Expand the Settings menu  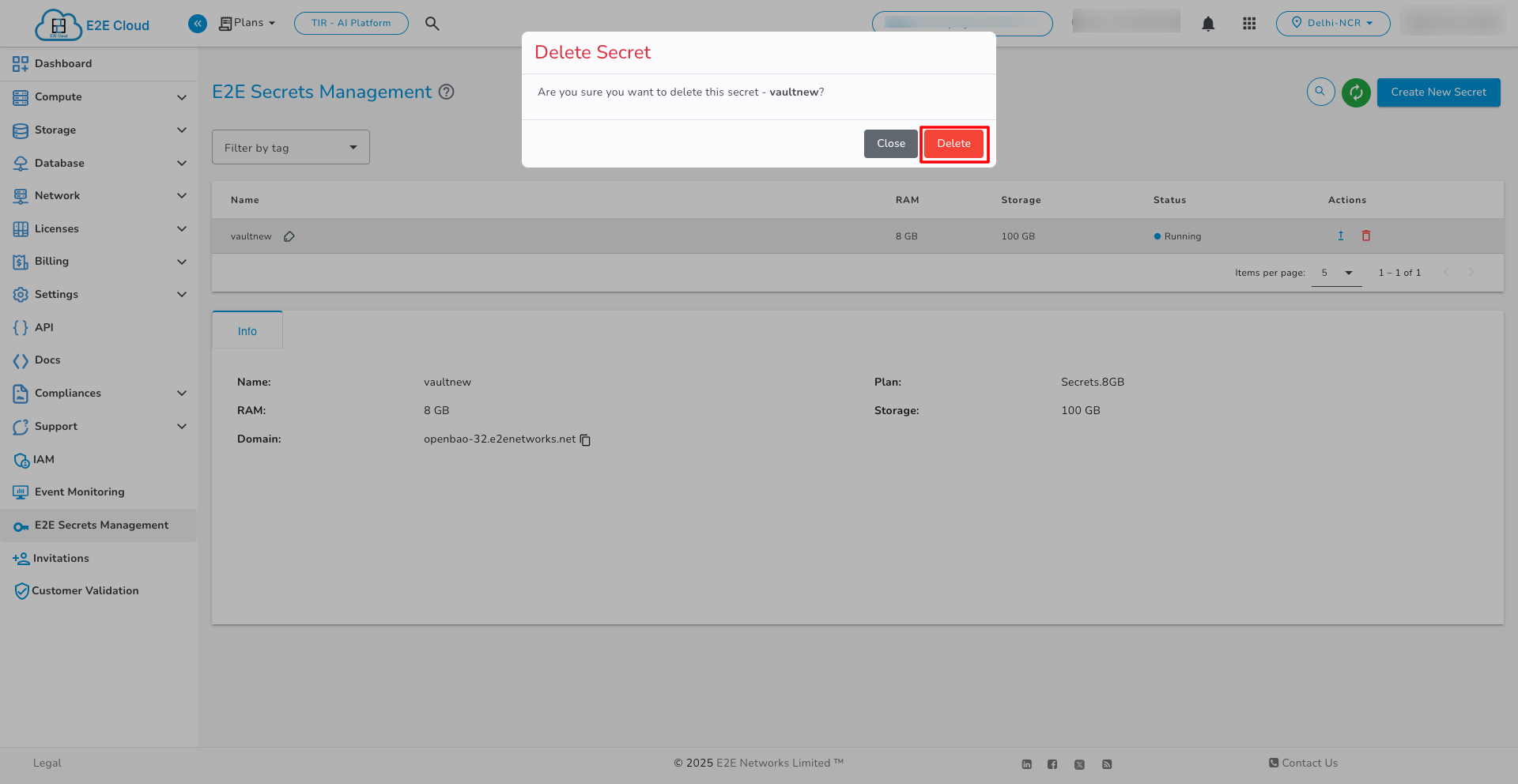99,295
